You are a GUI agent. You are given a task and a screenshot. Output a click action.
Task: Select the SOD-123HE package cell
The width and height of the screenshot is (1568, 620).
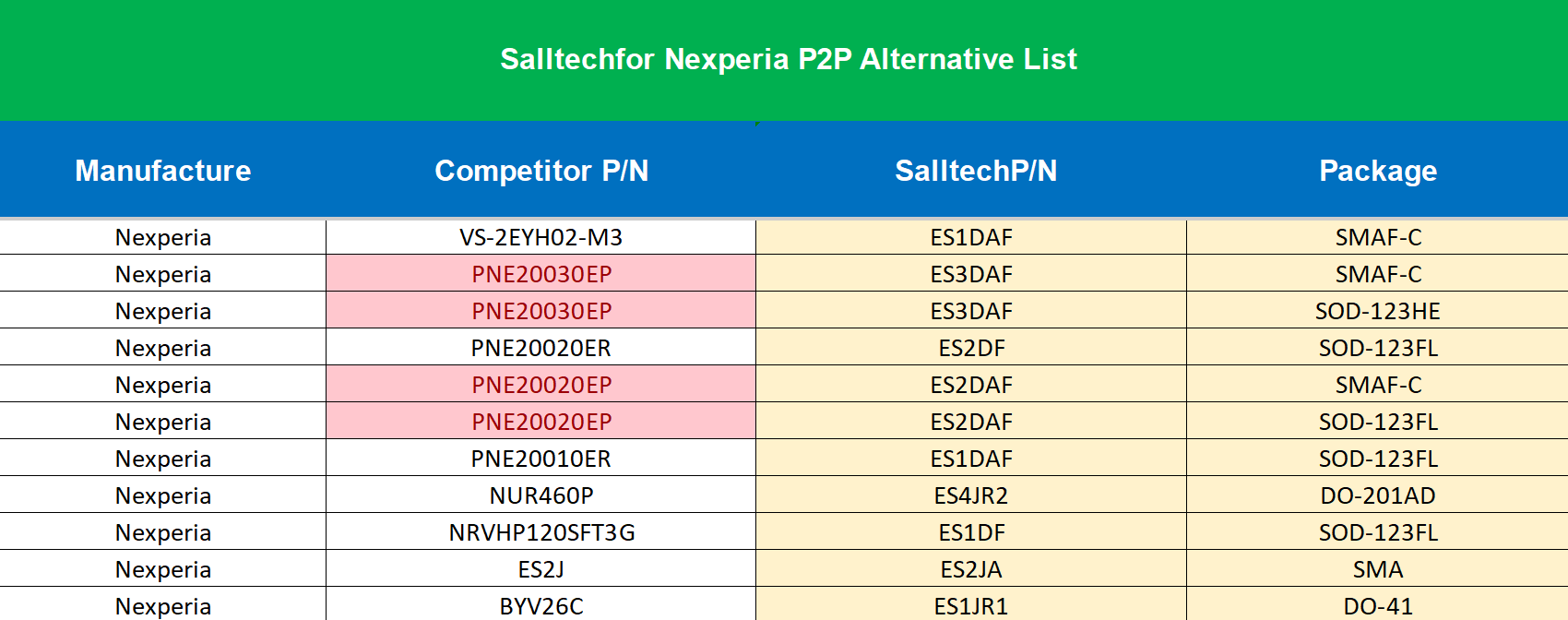point(1378,311)
